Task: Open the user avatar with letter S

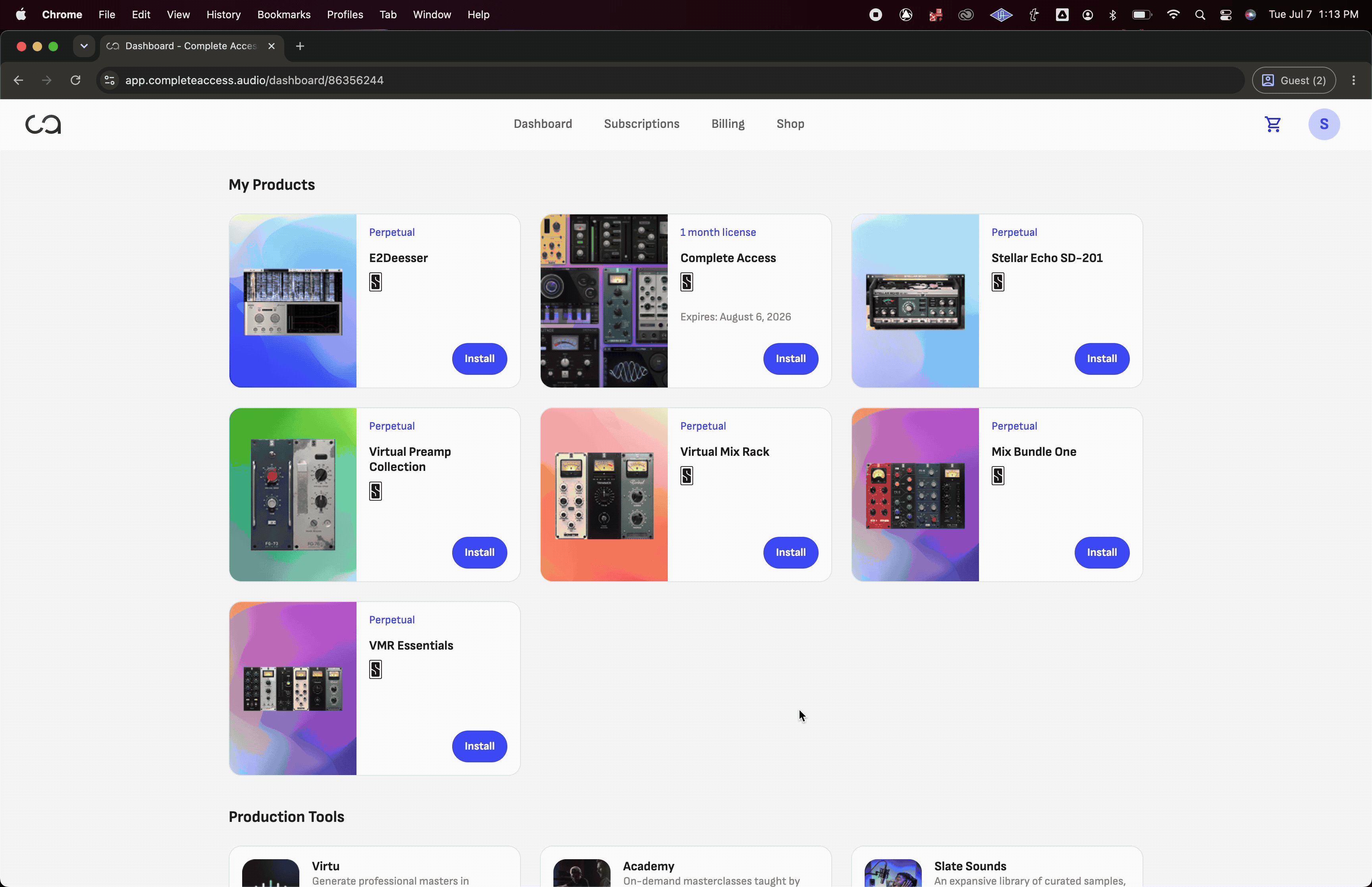Action: click(1324, 124)
